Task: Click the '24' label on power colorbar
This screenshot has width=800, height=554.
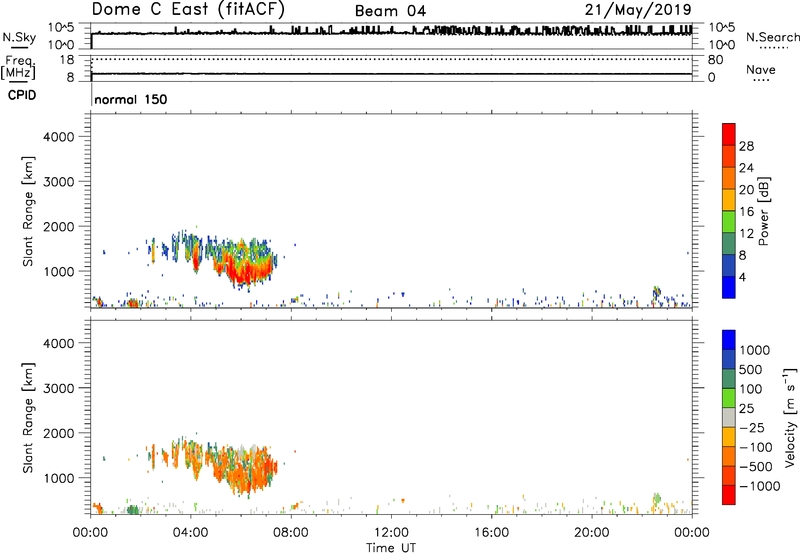Action: click(x=746, y=168)
